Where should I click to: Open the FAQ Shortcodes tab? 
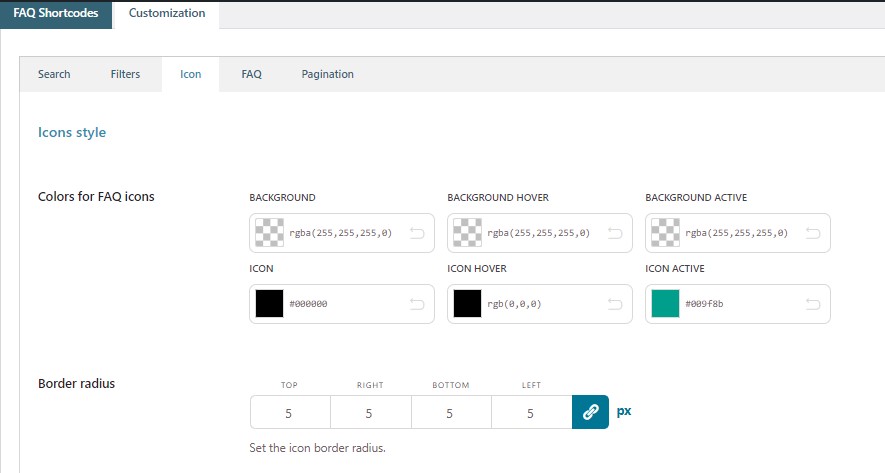55,14
